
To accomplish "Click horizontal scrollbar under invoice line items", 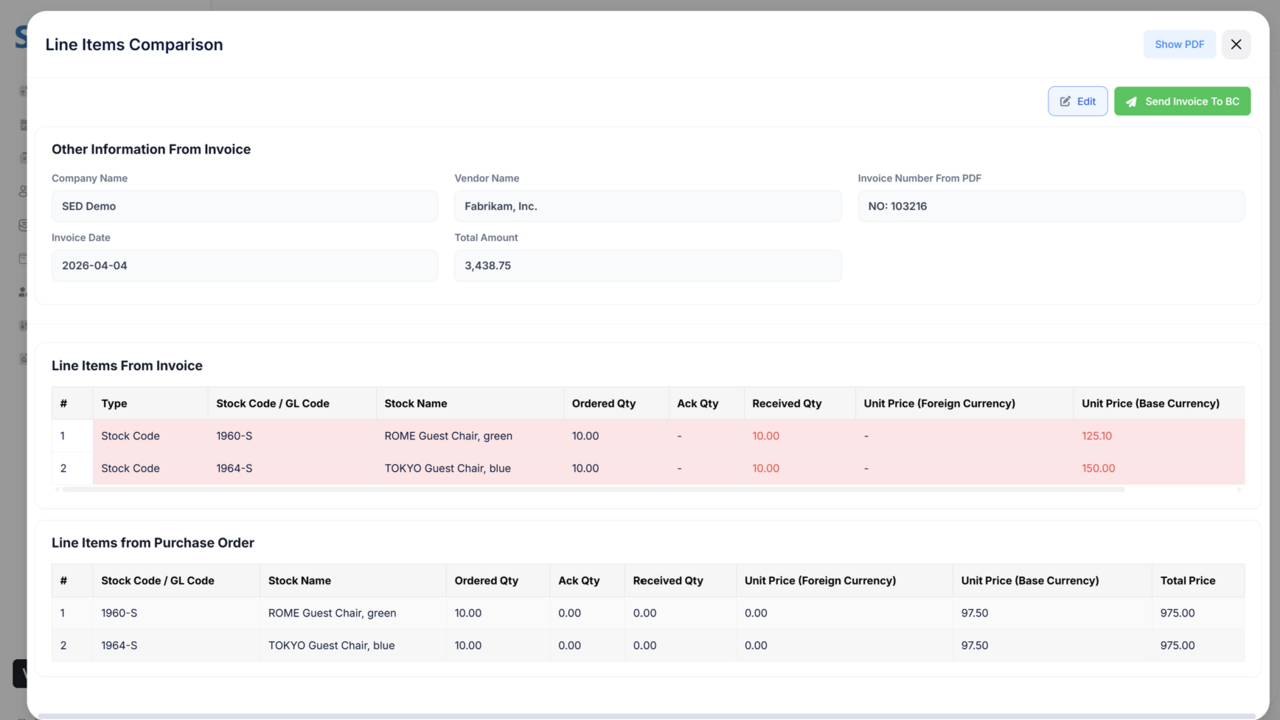I will tap(593, 490).
